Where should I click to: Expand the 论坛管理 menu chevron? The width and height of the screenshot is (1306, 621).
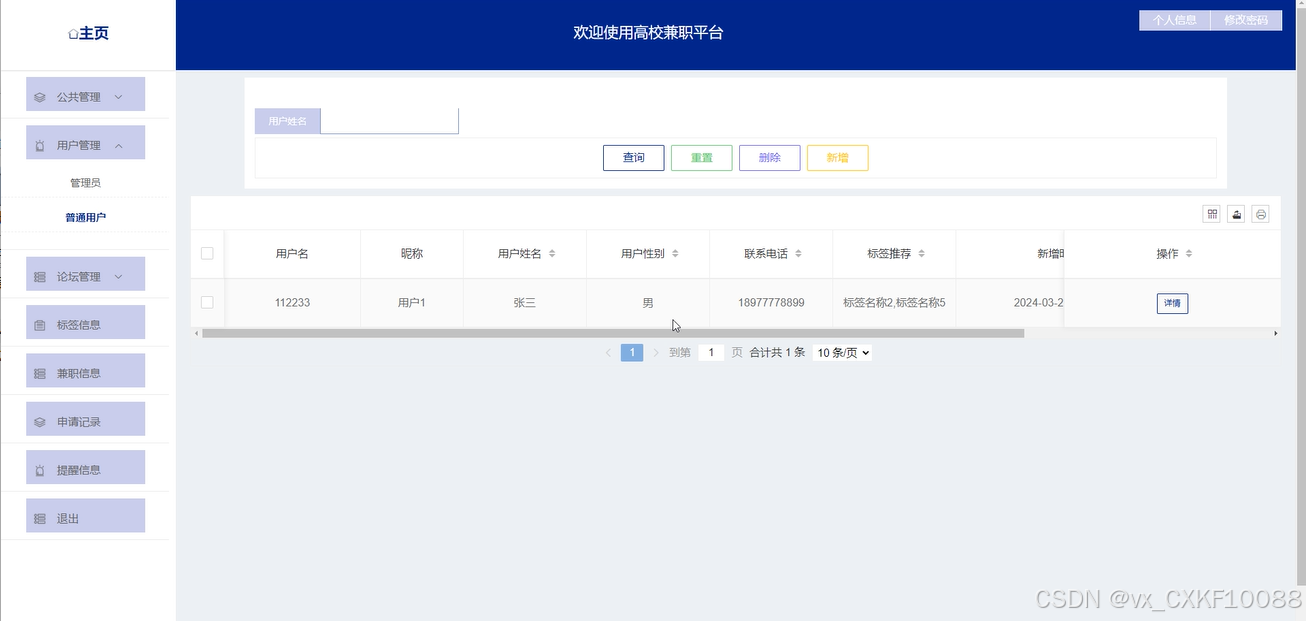click(118, 277)
